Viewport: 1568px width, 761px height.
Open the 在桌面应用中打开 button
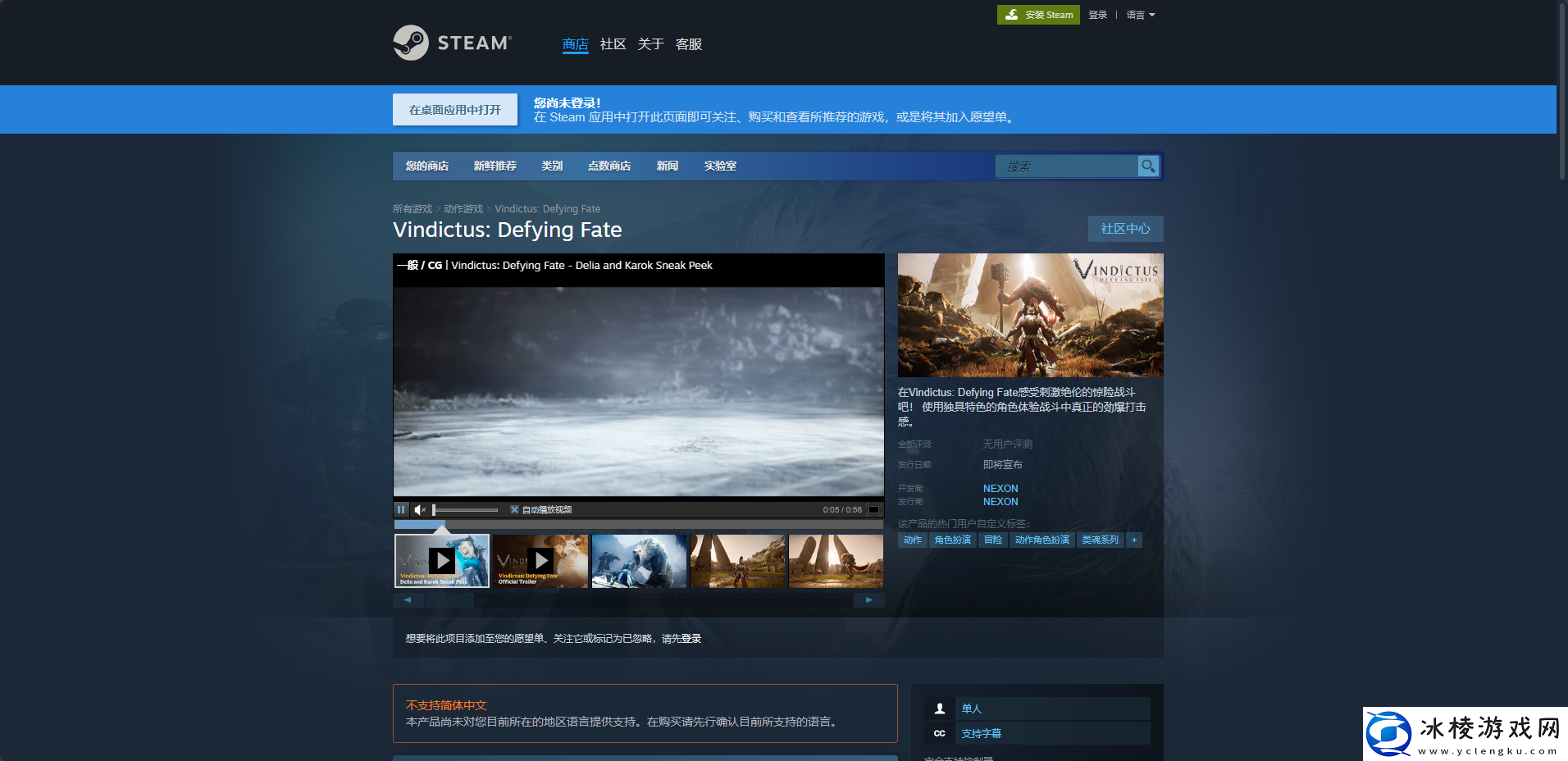click(x=454, y=110)
